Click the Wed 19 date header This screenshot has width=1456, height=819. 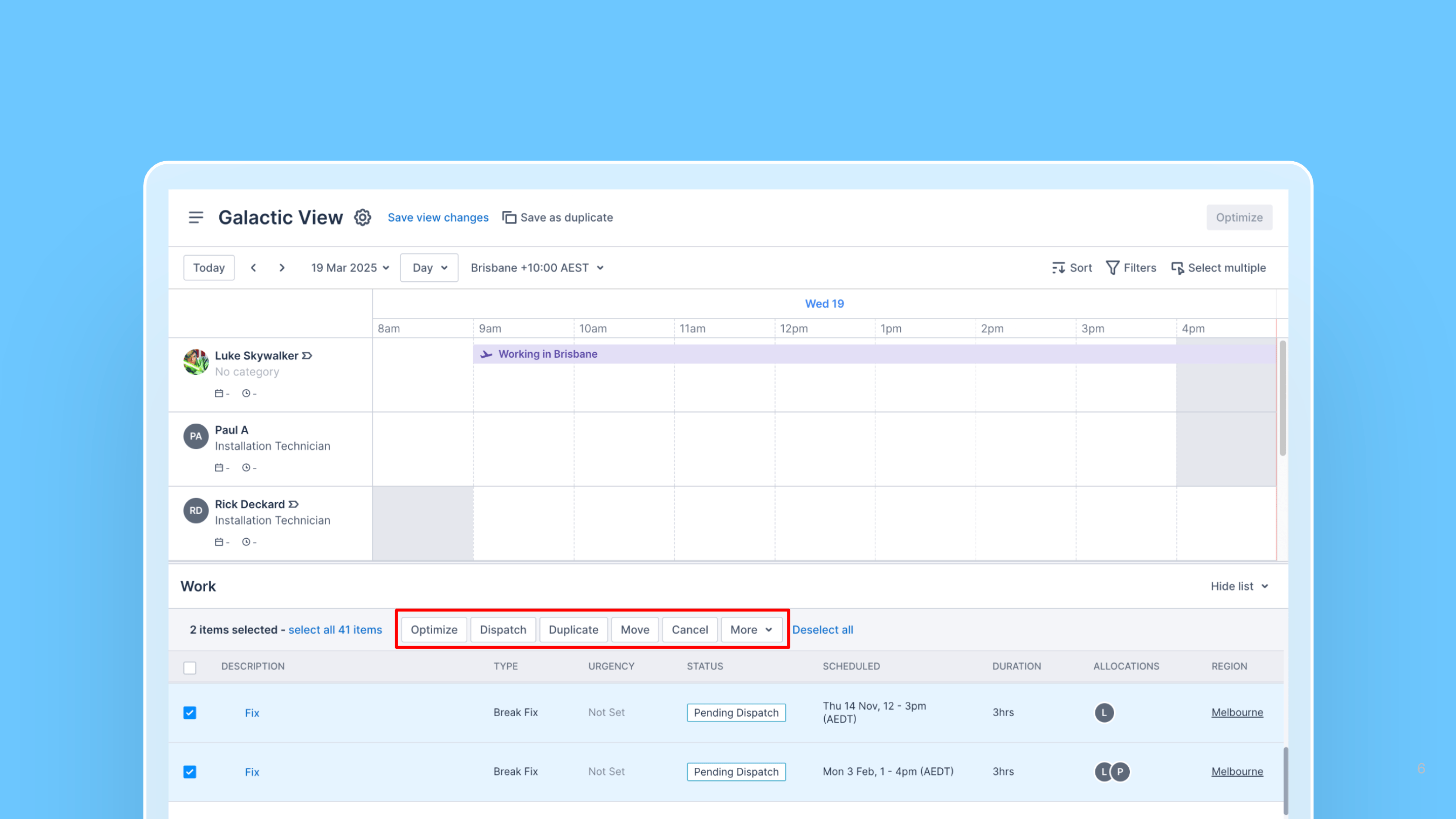point(824,304)
